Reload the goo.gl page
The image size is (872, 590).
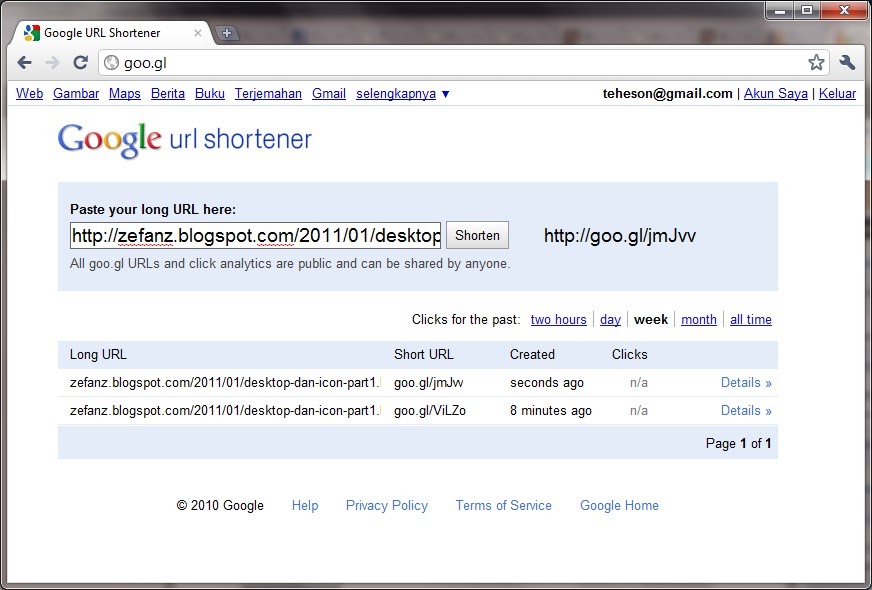[81, 63]
